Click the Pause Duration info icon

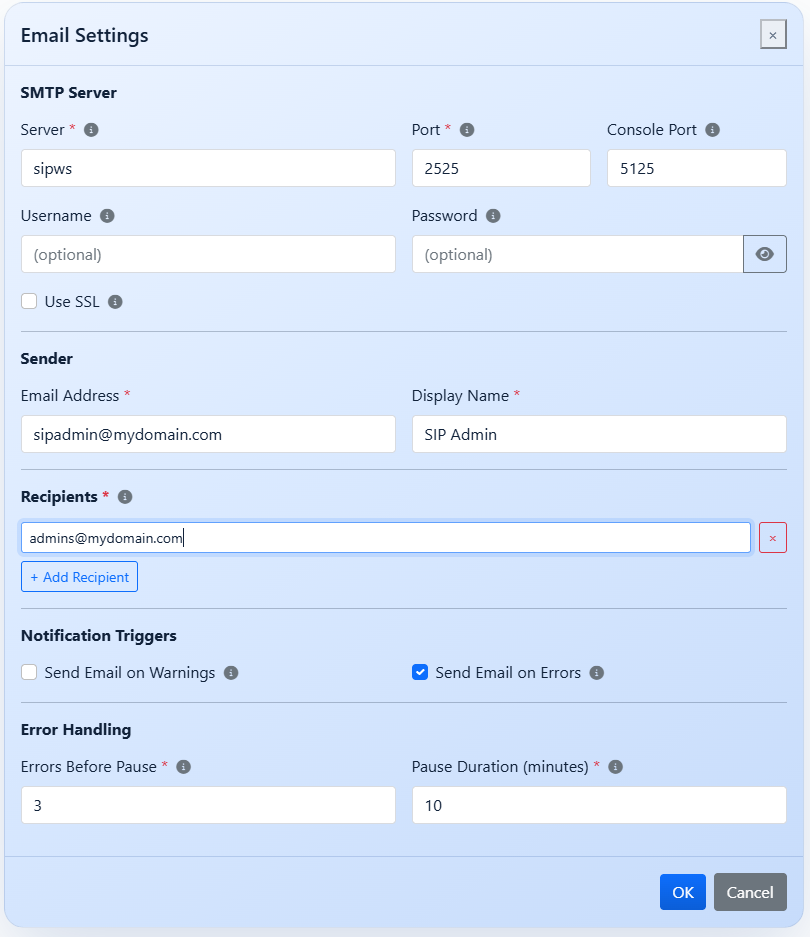coord(616,767)
